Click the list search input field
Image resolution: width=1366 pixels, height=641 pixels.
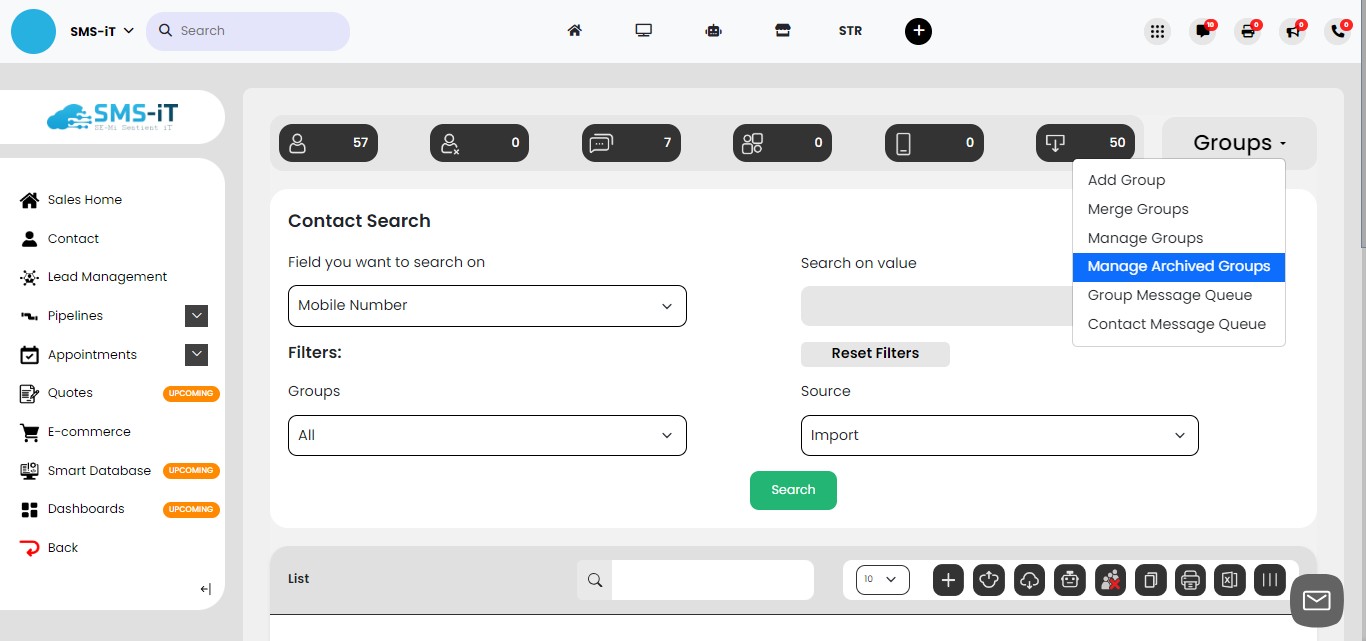(x=712, y=580)
